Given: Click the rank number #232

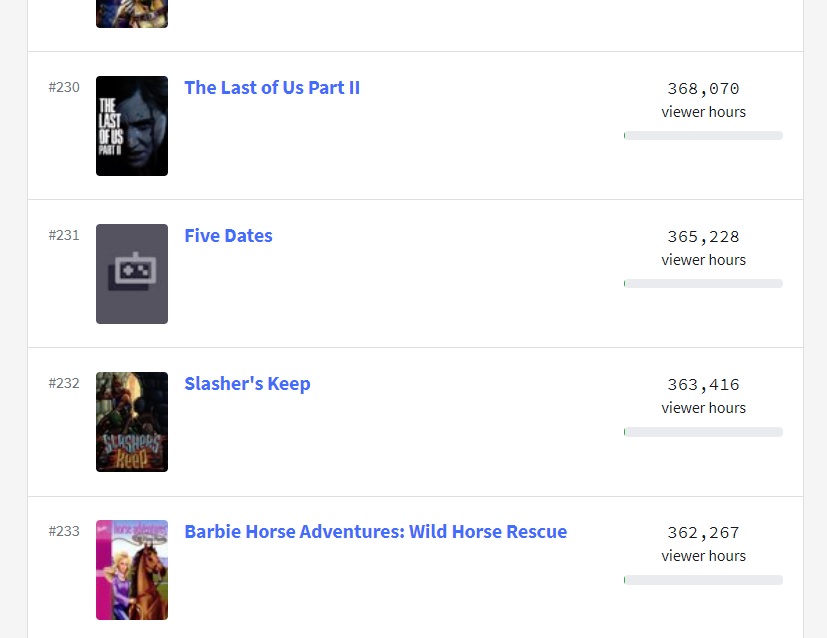Looking at the screenshot, I should [64, 383].
